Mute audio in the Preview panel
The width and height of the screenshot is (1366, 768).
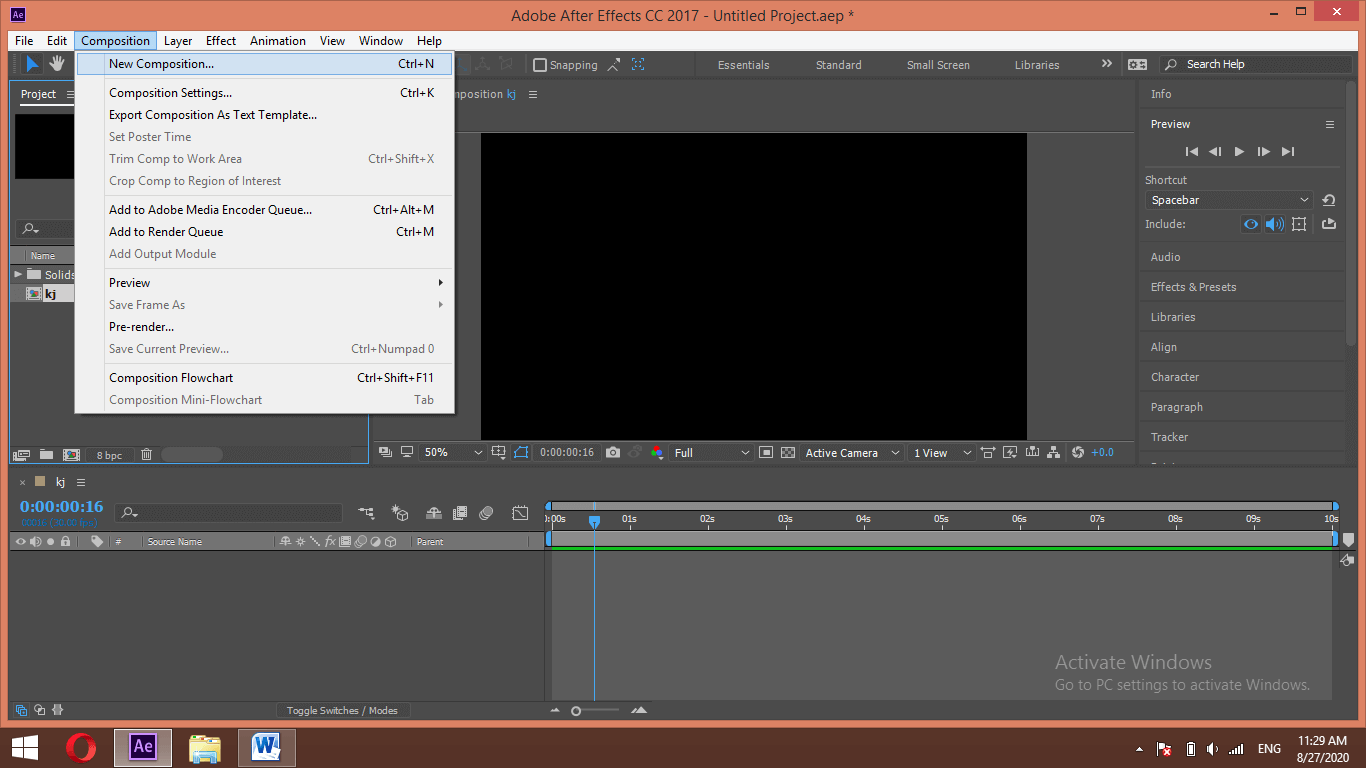[x=1274, y=224]
